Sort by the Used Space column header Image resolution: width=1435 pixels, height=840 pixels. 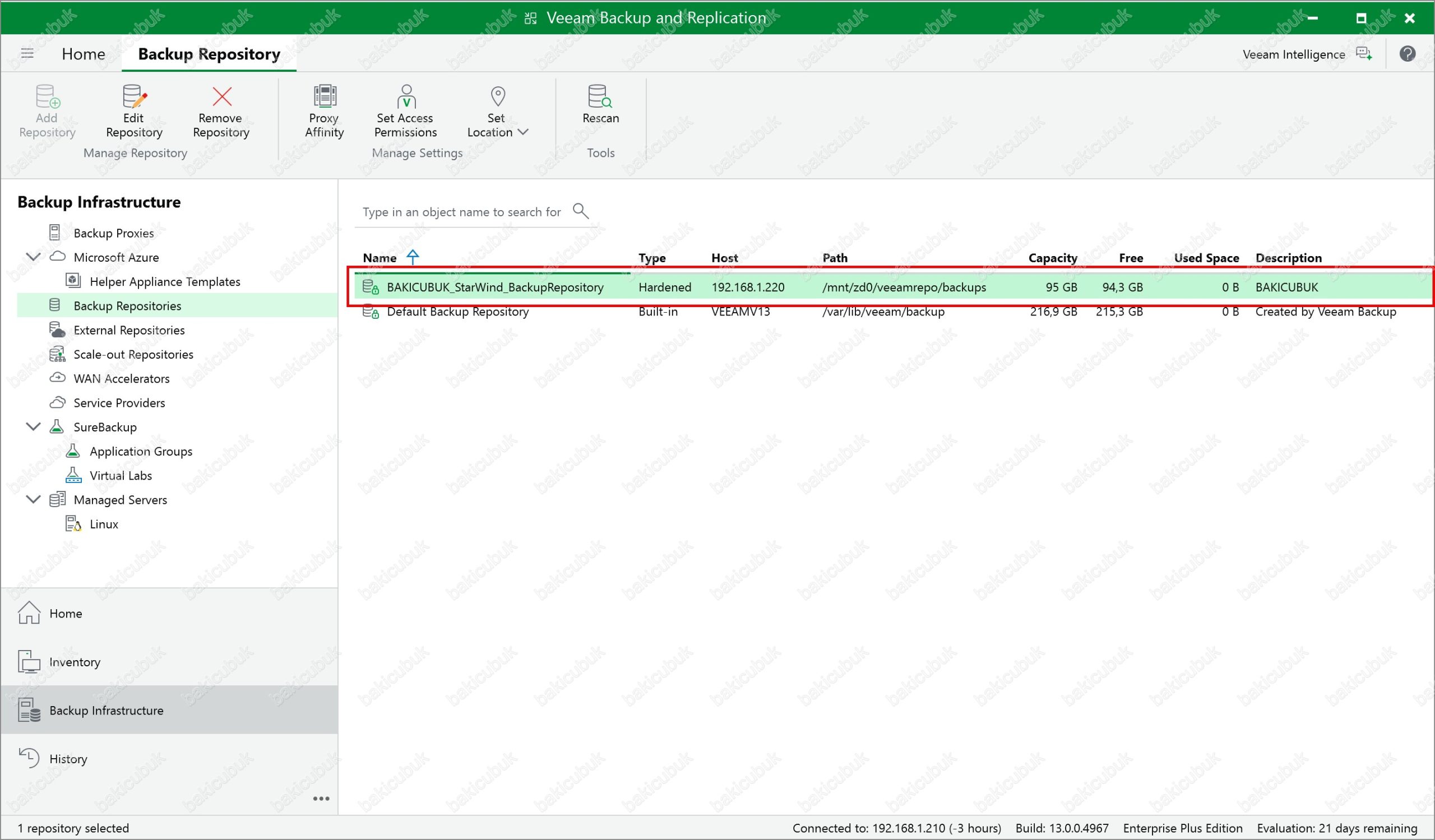[1206, 258]
